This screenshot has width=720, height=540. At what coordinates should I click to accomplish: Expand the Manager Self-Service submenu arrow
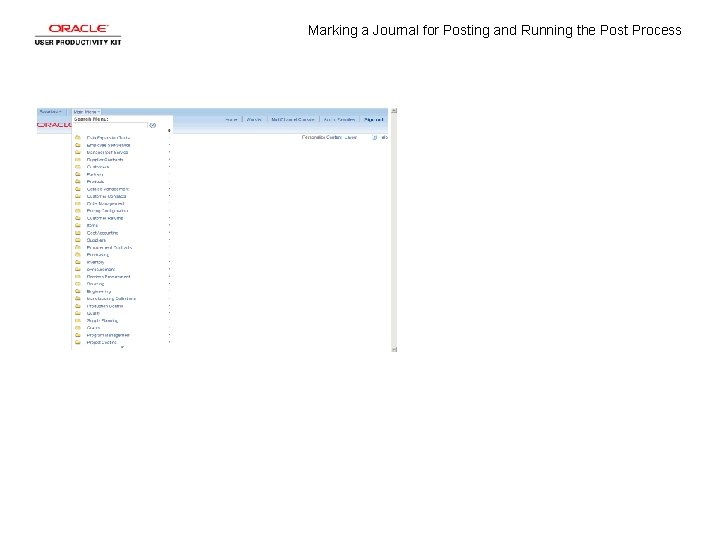click(169, 152)
